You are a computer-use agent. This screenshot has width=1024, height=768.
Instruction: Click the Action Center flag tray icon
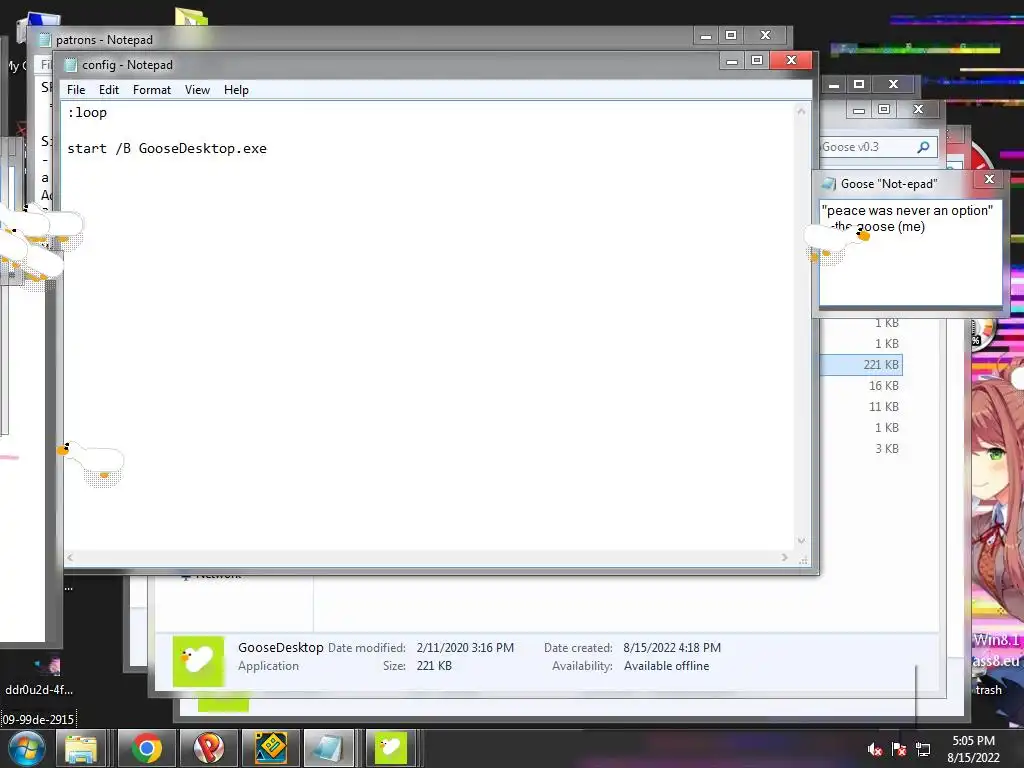pos(899,749)
